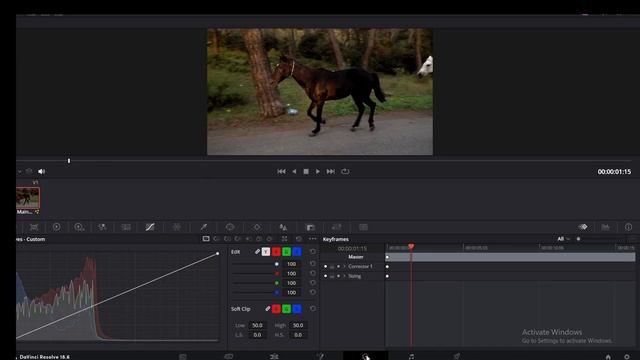This screenshot has height=360, width=640.
Task: Toggle Corrector 1 keyframe enable dot
Action: point(325,267)
